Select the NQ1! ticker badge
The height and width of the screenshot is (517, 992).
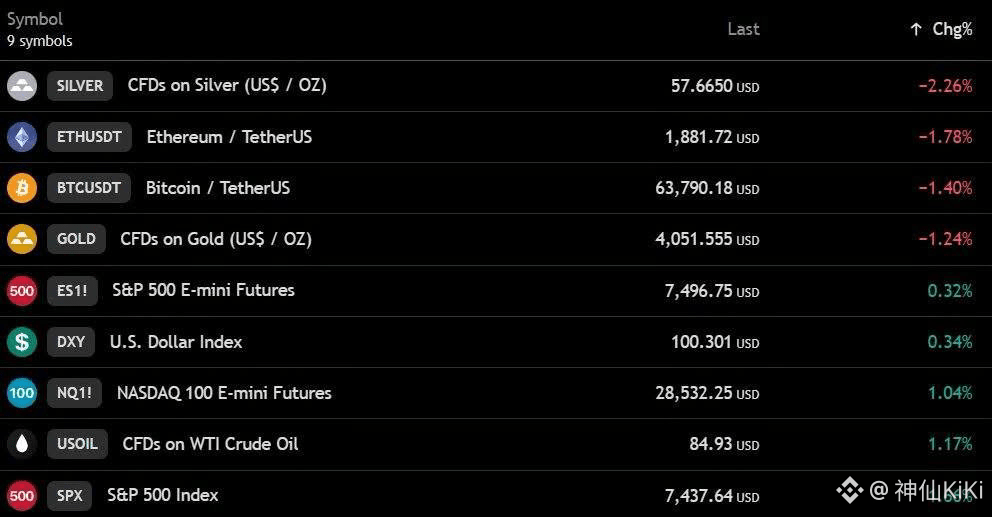pyautogui.click(x=74, y=393)
